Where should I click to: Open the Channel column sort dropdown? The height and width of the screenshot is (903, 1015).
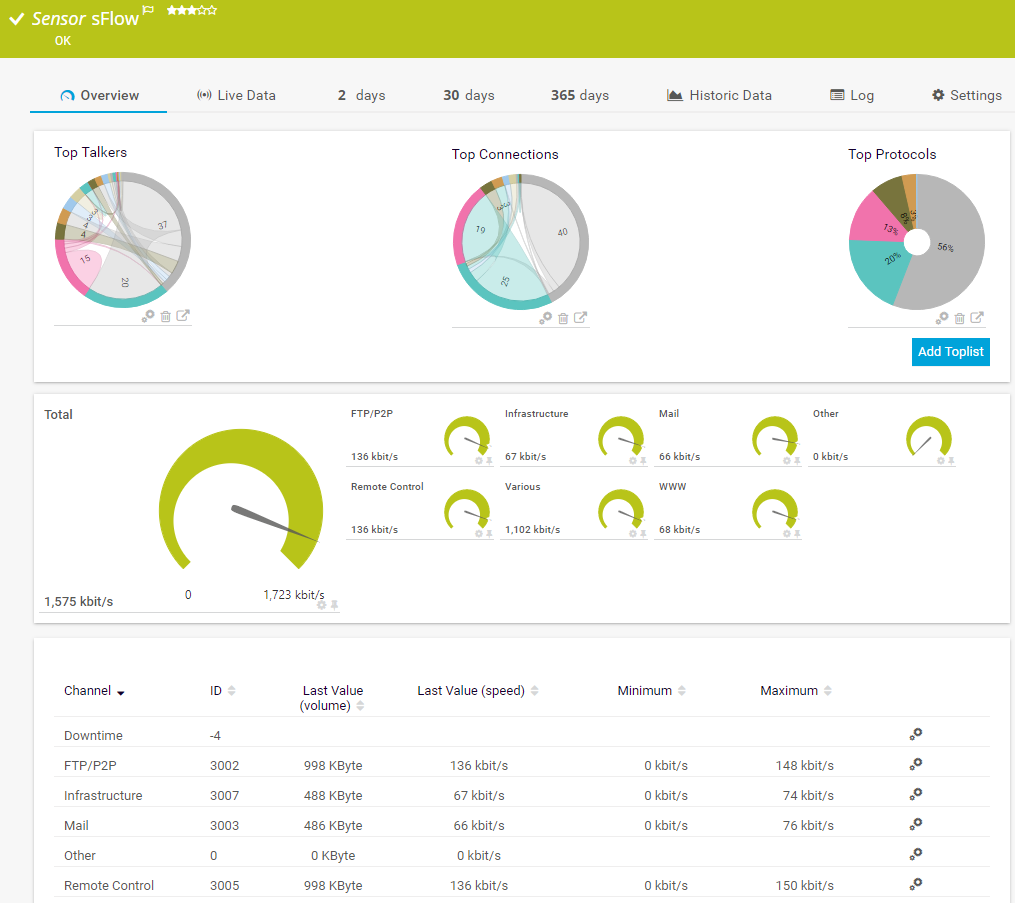click(x=121, y=691)
